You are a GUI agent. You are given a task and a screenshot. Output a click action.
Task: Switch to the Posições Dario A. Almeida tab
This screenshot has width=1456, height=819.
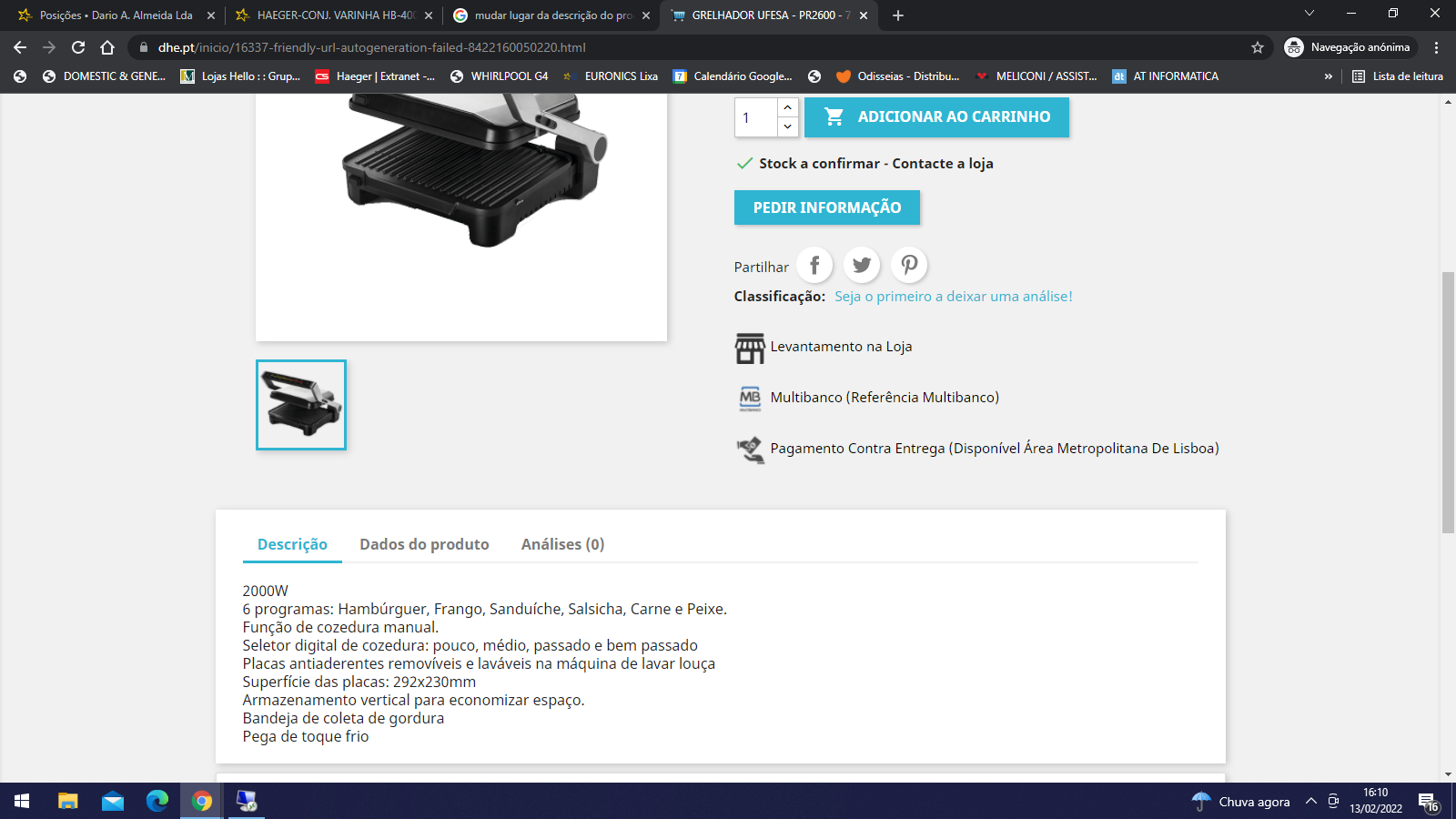(x=116, y=15)
